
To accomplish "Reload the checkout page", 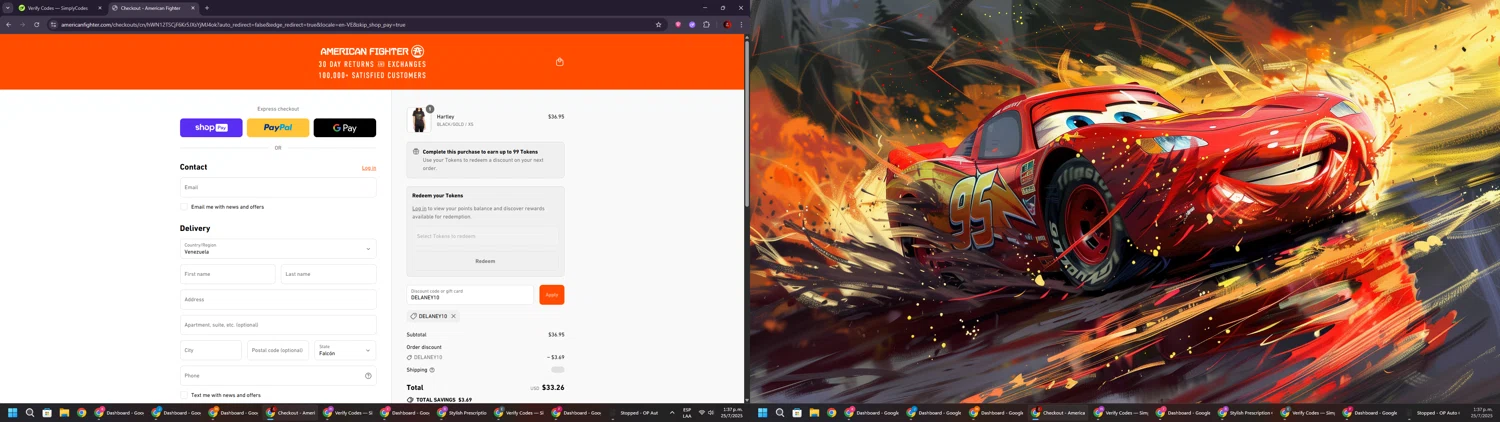I will pos(36,24).
